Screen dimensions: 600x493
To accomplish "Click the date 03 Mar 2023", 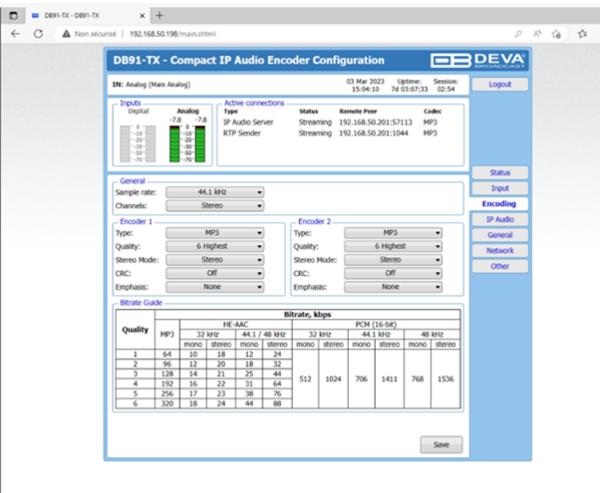I will point(365,82).
